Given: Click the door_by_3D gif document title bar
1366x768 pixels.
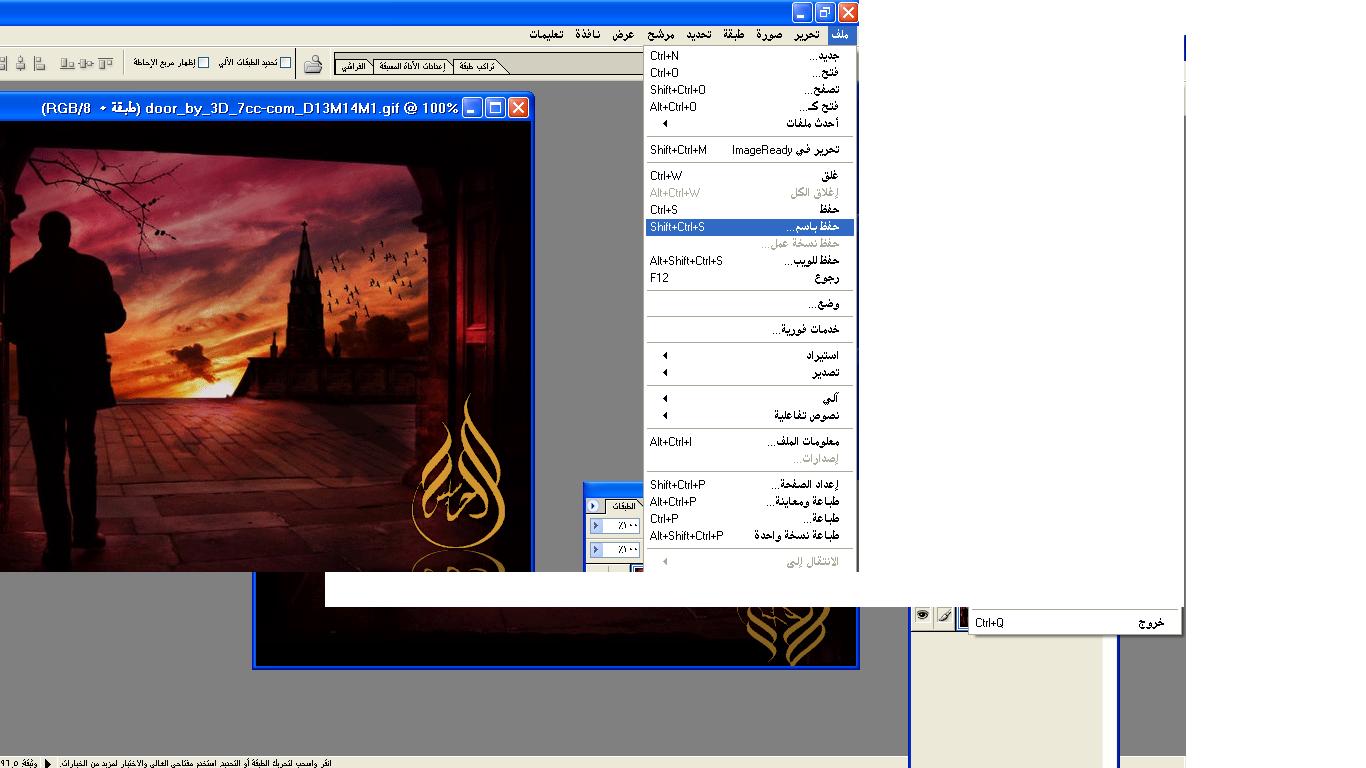Looking at the screenshot, I should (250, 108).
